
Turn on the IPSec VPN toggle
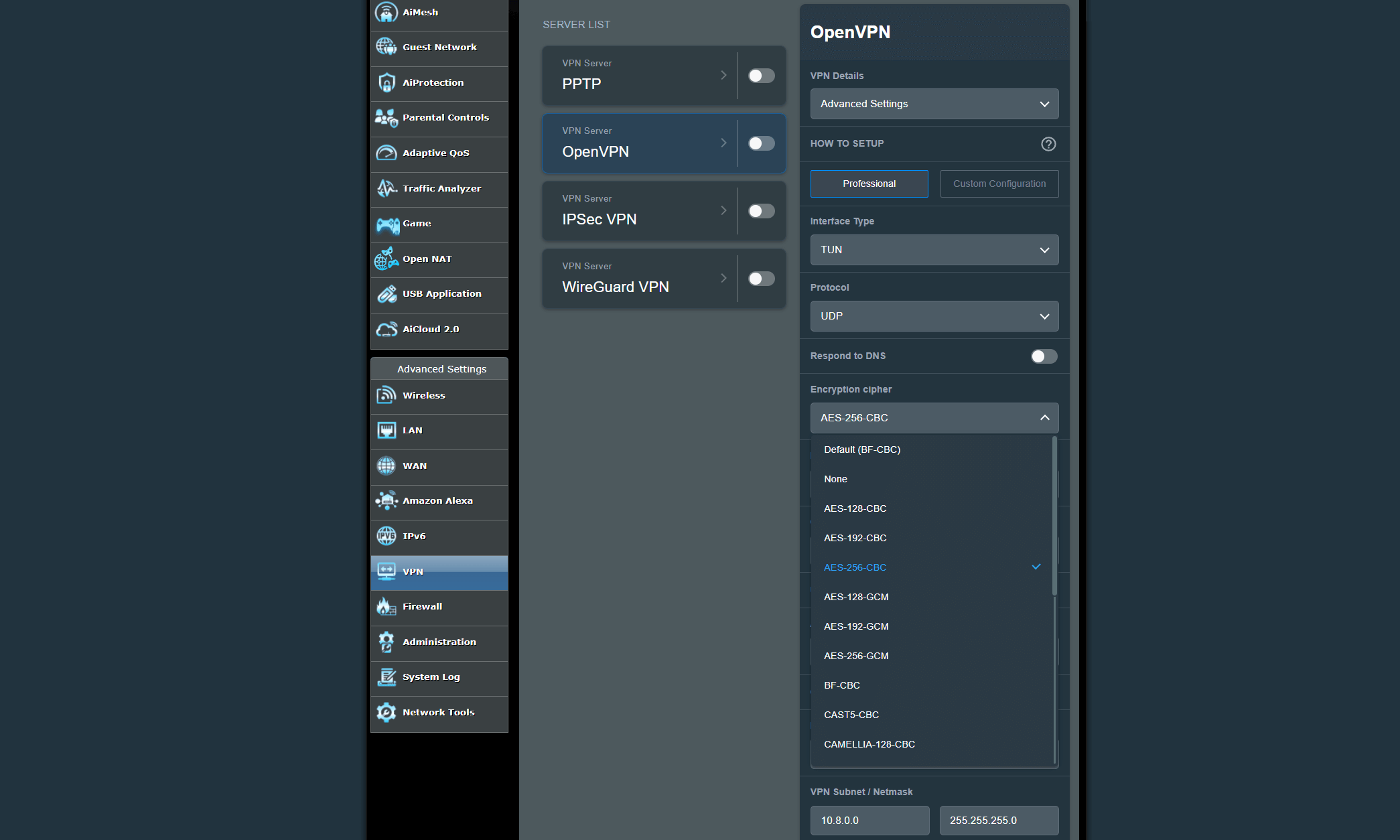click(x=762, y=211)
